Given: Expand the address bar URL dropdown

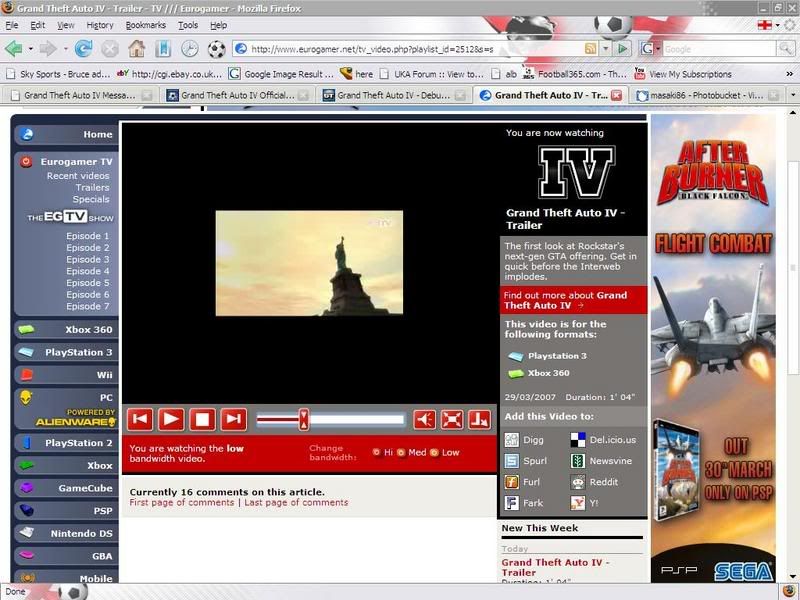Looking at the screenshot, I should (x=606, y=49).
